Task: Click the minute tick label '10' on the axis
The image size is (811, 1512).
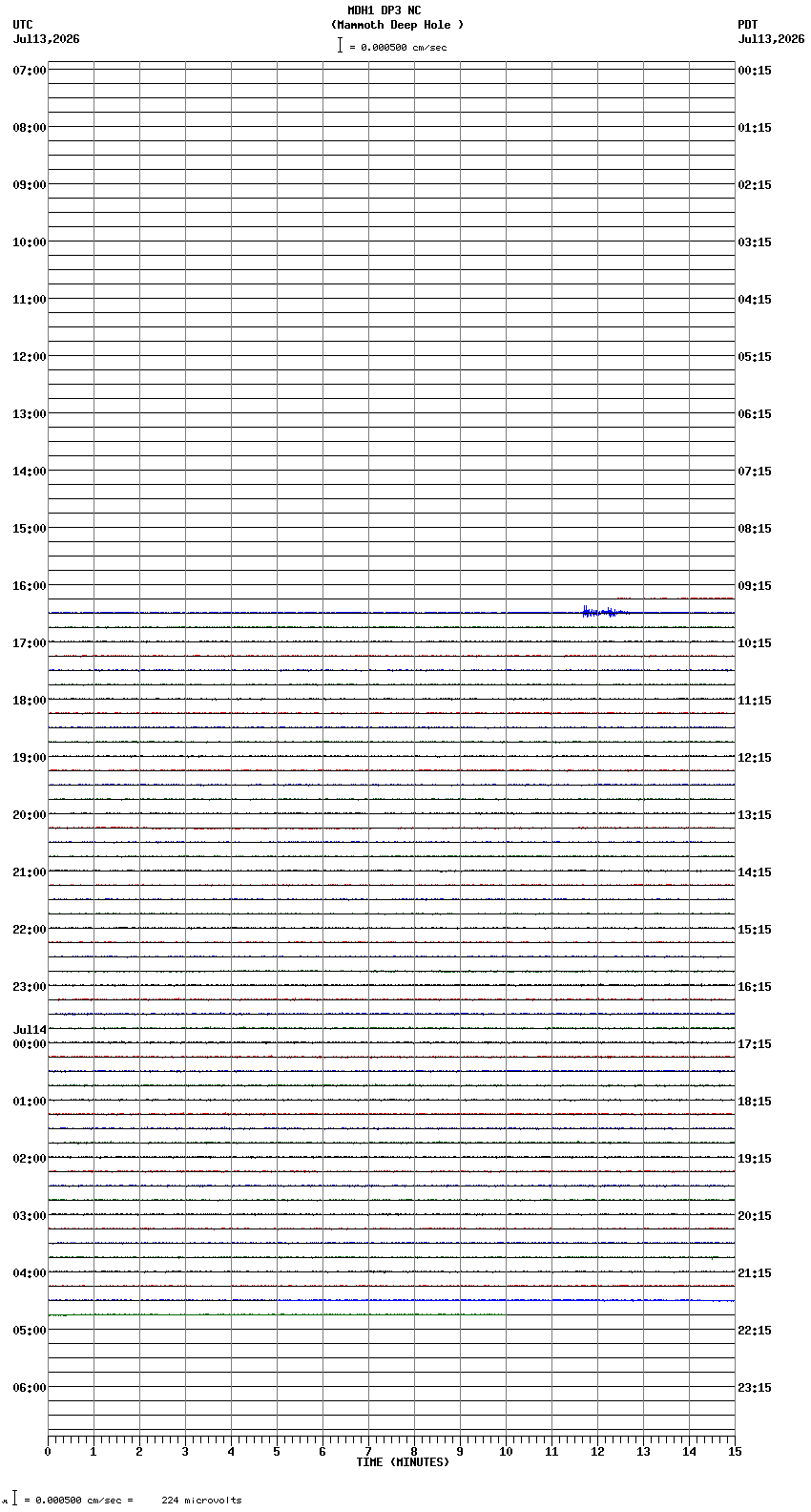Action: (x=506, y=1452)
